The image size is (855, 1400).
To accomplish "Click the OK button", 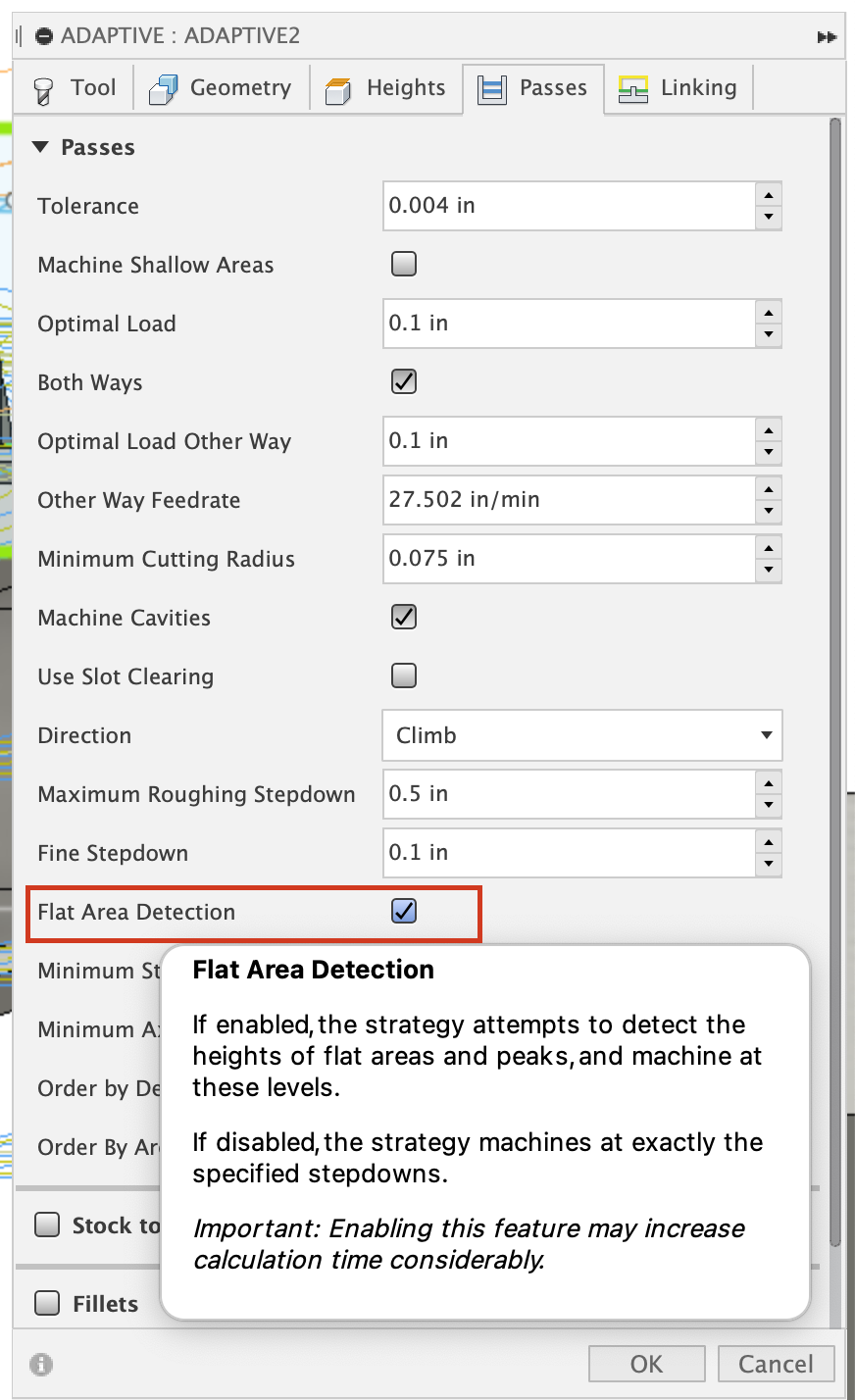I will (x=646, y=1363).
